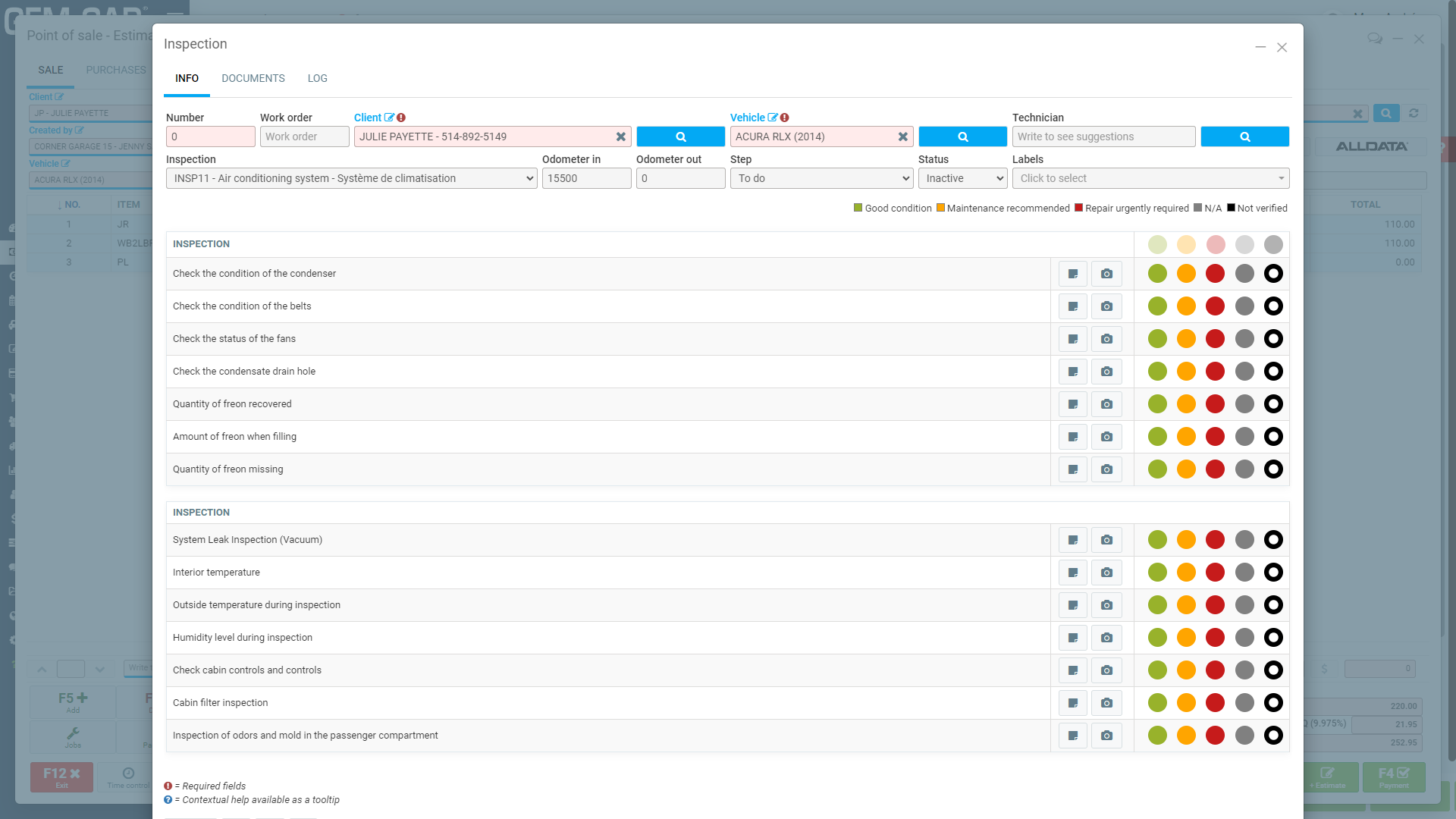Open the Vehicle link in Inspection dialog
Image resolution: width=1456 pixels, height=819 pixels.
(748, 118)
